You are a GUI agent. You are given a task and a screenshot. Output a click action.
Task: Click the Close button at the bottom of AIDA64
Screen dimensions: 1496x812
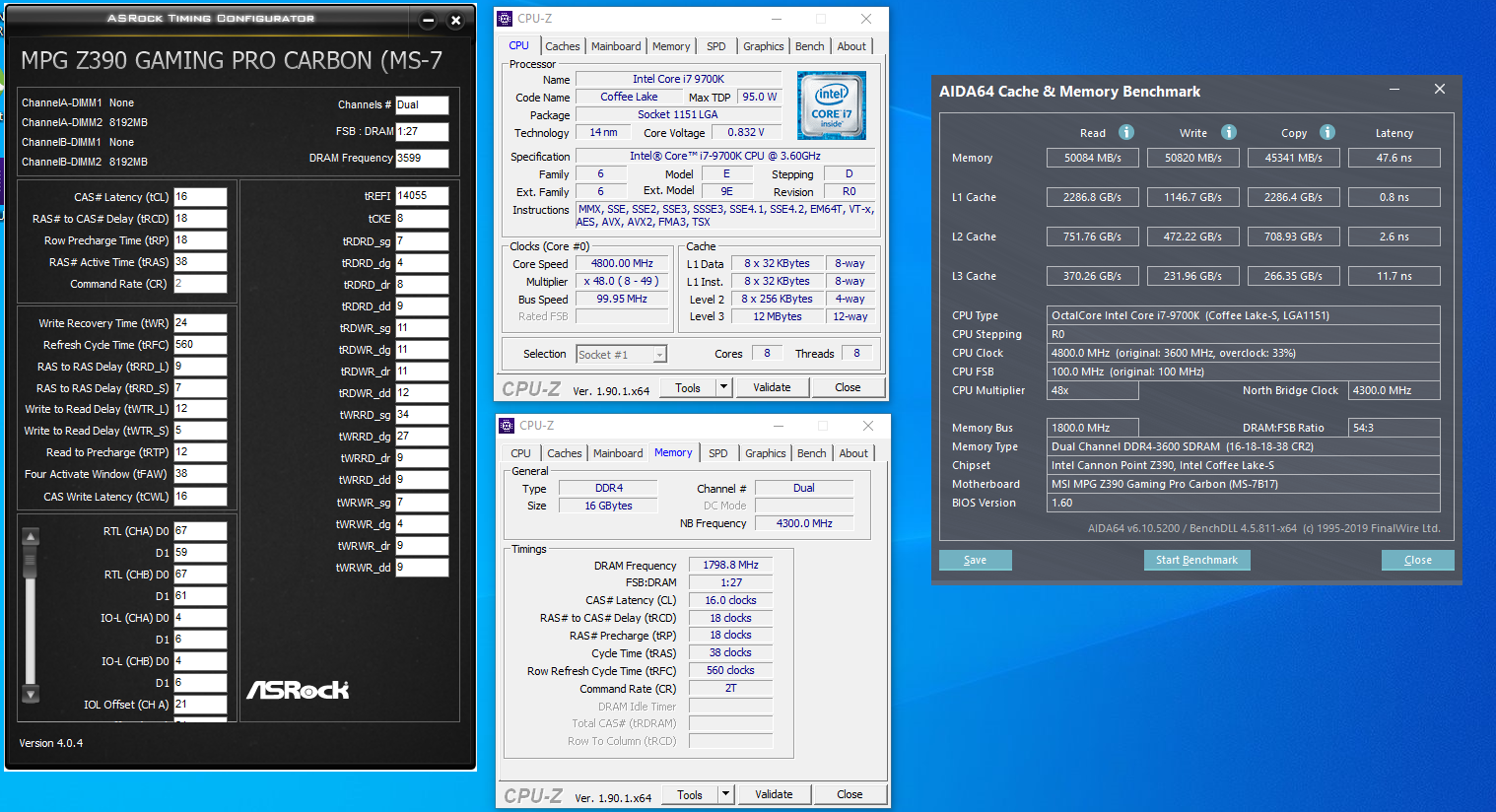1418,560
